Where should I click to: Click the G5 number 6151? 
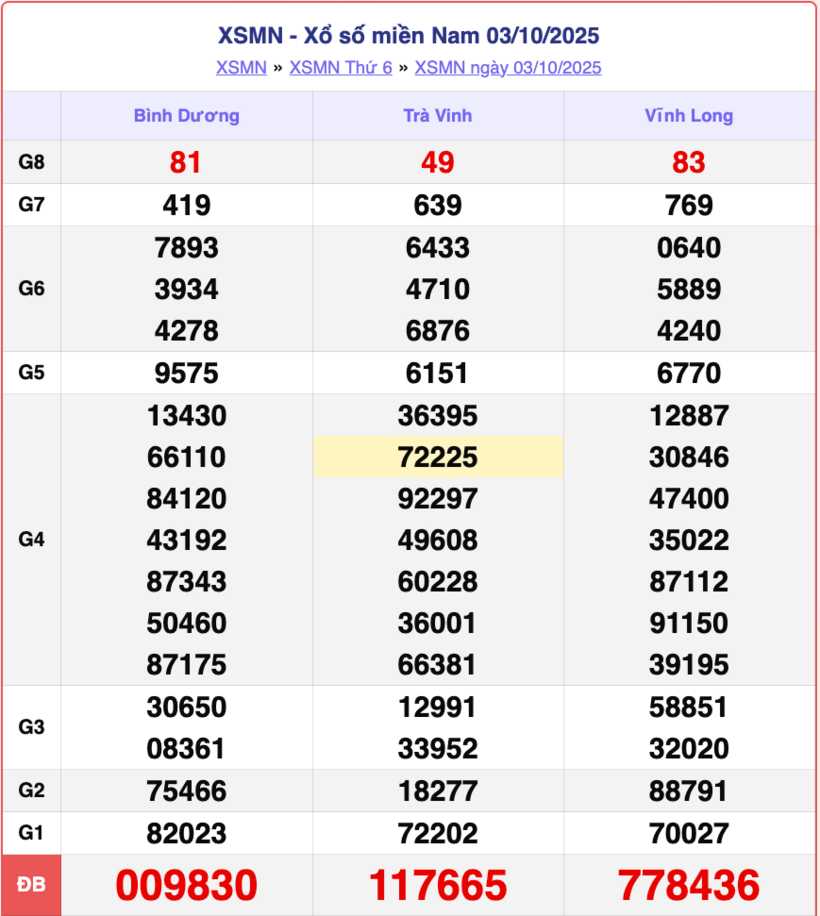438,373
